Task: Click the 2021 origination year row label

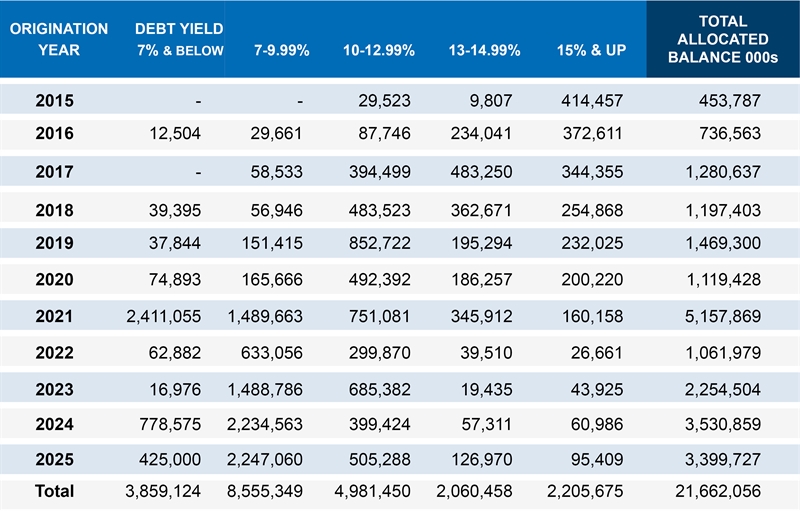Action: pyautogui.click(x=55, y=316)
